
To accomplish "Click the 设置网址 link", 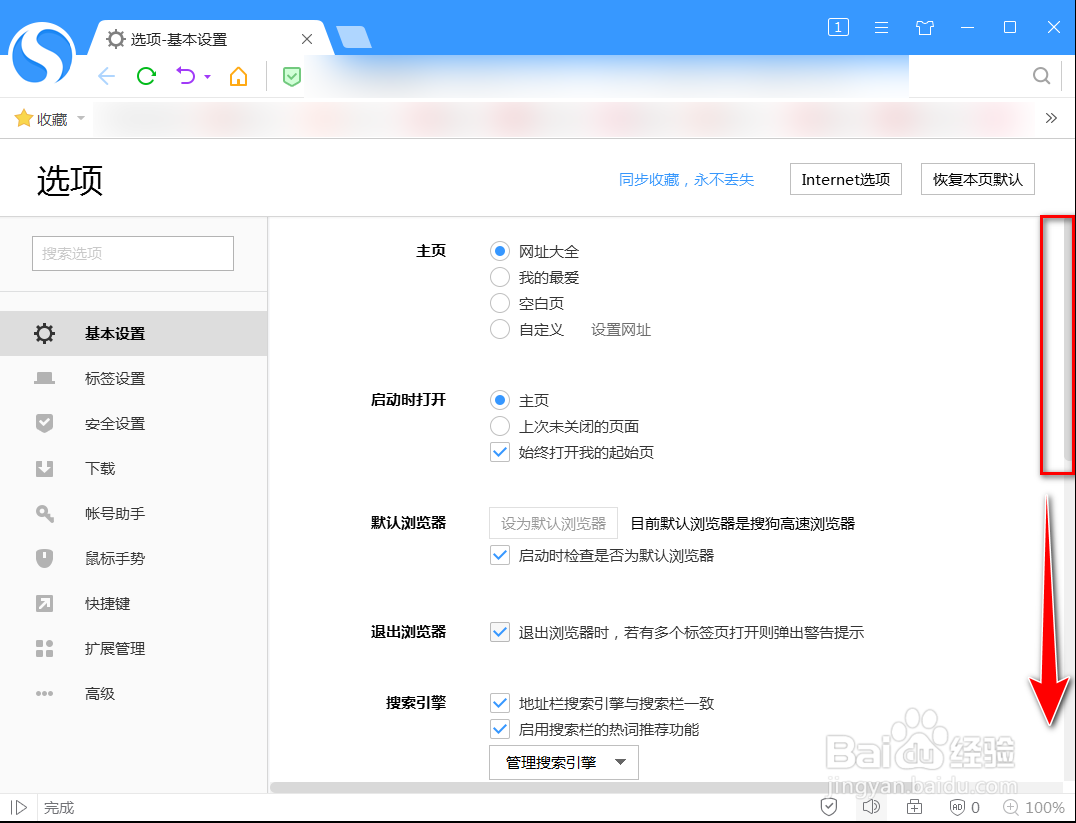I will (621, 330).
